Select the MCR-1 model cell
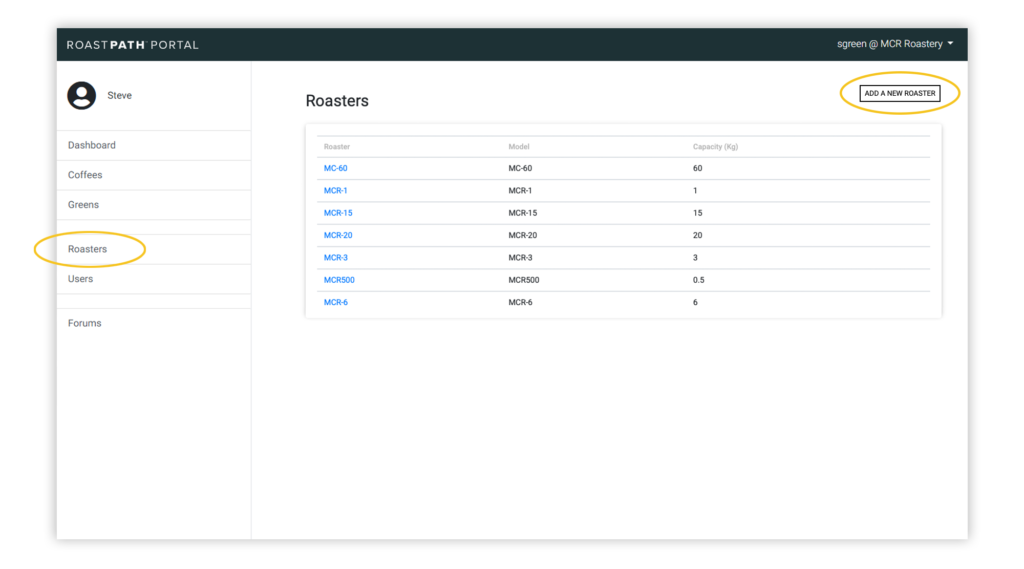Image resolution: width=1024 pixels, height=569 pixels. coord(520,191)
